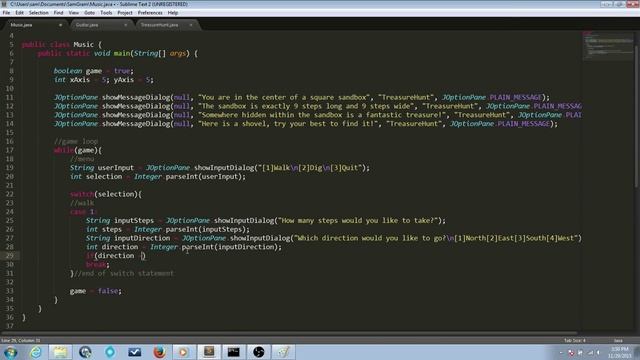Open the Edit menu
This screenshot has width=640, height=360.
click(x=19, y=13)
